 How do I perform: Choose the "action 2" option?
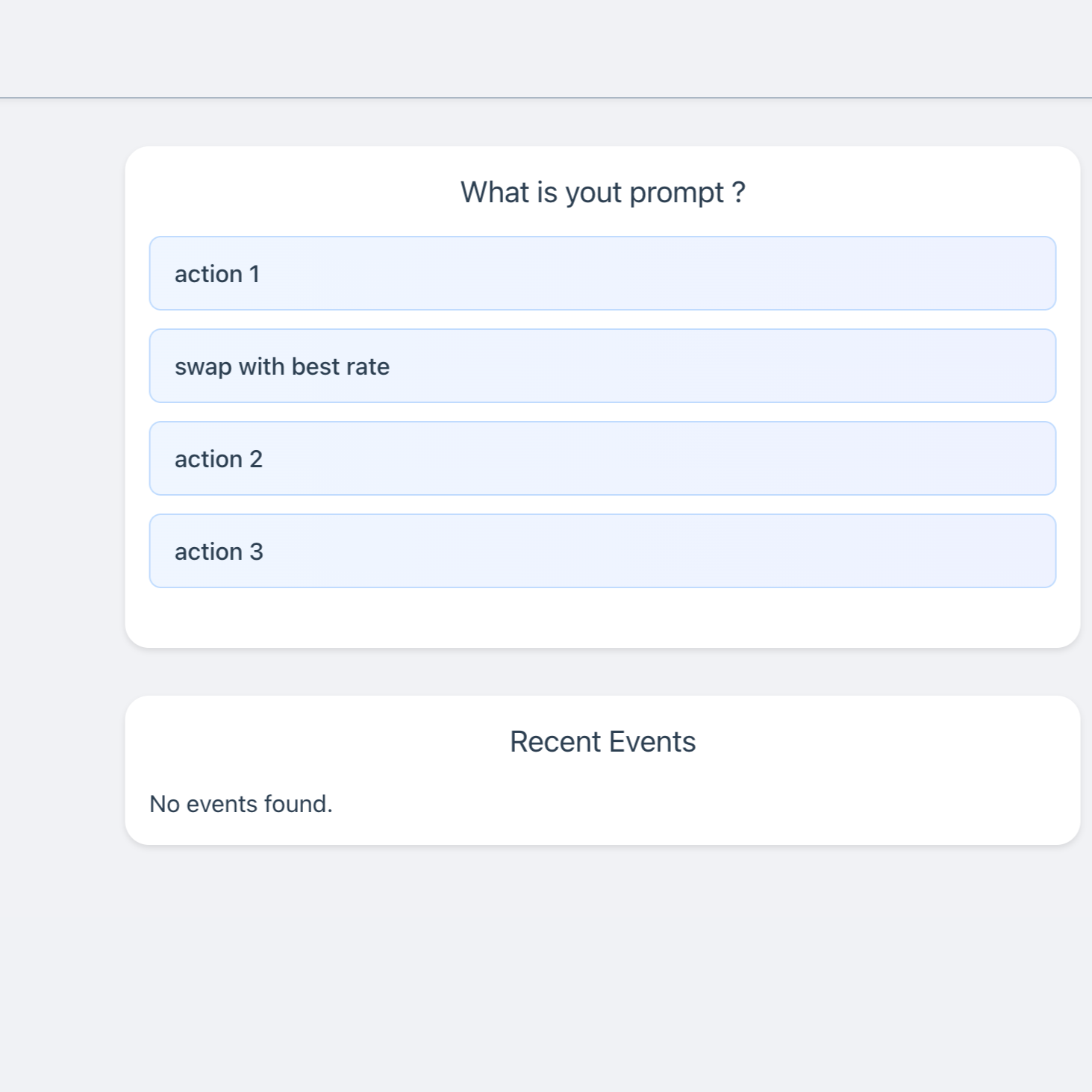pyautogui.click(x=602, y=458)
